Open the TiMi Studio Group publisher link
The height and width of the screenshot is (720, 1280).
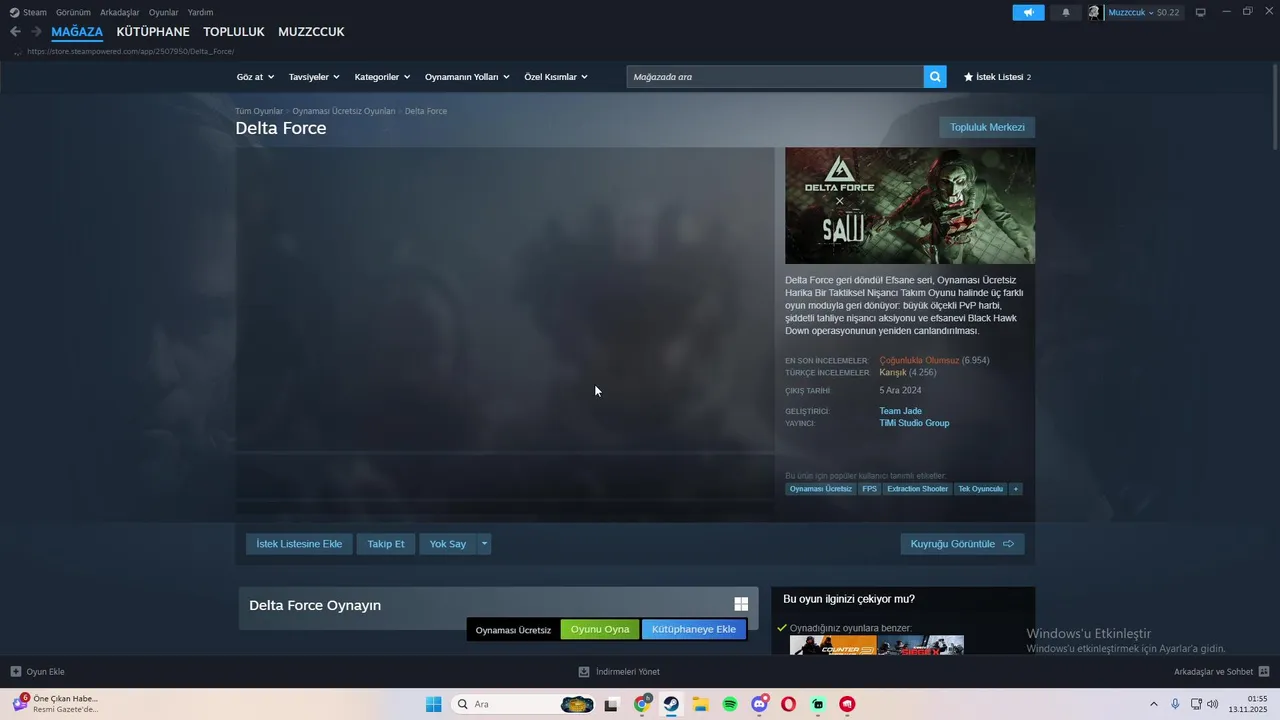pos(914,423)
